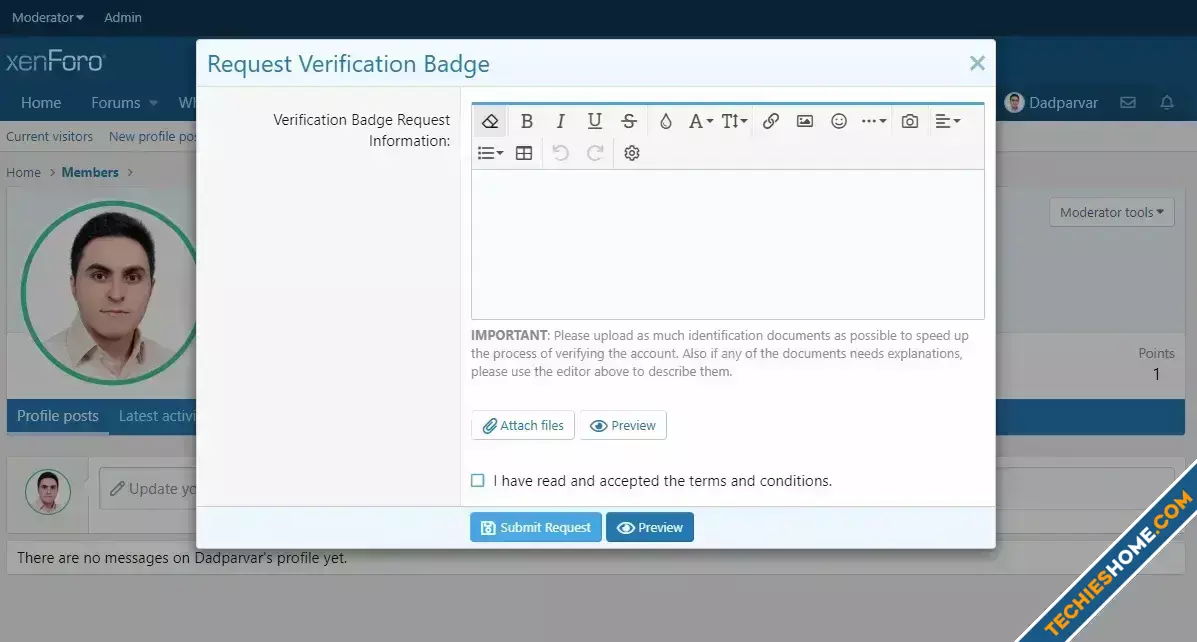Check the terms and conditions checkbox
The height and width of the screenshot is (642, 1197).
478,481
